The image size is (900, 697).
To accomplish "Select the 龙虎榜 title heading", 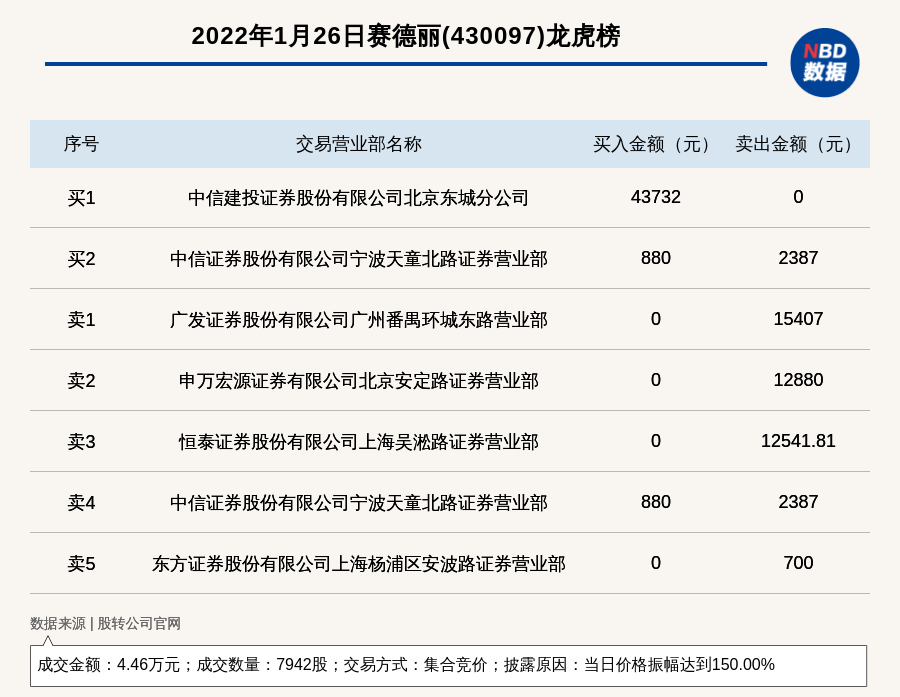I will pyautogui.click(x=405, y=36).
